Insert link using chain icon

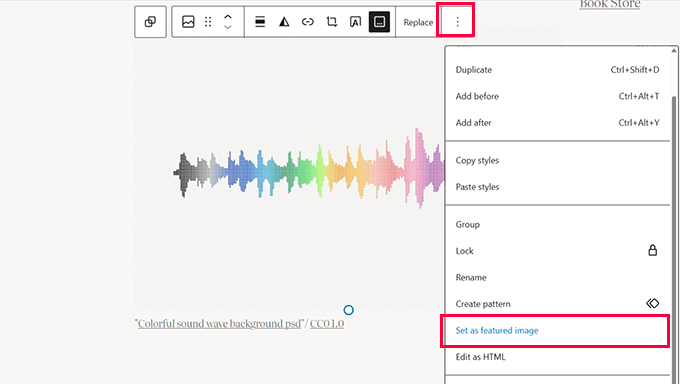[x=307, y=22]
